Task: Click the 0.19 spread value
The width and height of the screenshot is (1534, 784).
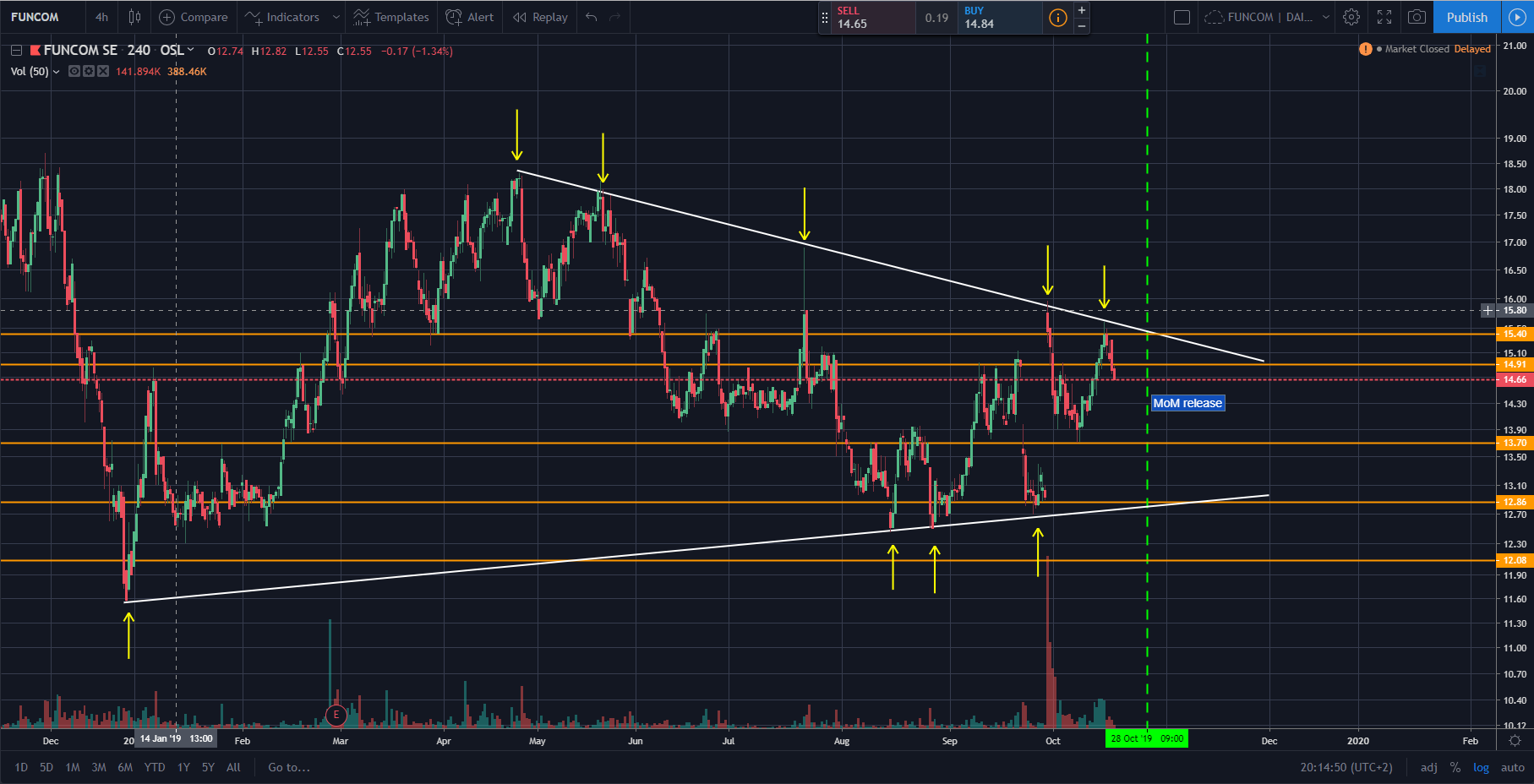Action: [x=936, y=18]
